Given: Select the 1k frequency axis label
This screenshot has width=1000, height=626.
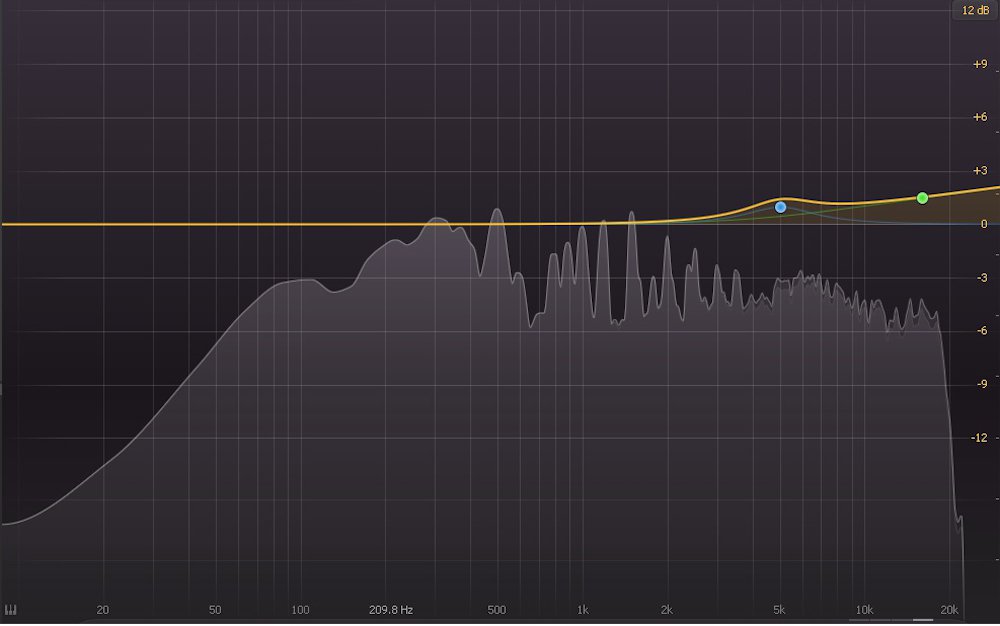Looking at the screenshot, I should pyautogui.click(x=584, y=609).
